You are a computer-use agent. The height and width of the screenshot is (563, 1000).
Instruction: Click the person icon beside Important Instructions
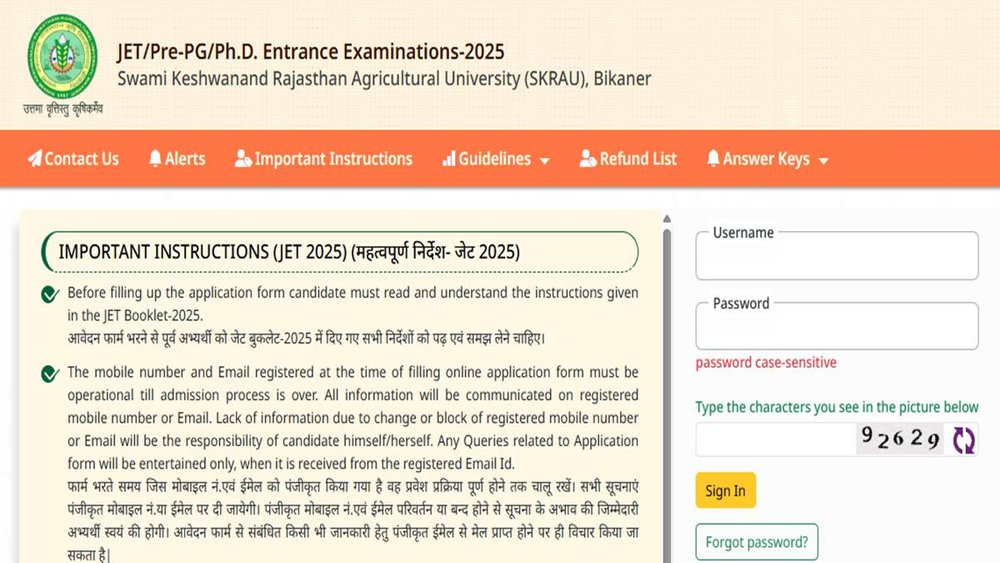pyautogui.click(x=243, y=158)
